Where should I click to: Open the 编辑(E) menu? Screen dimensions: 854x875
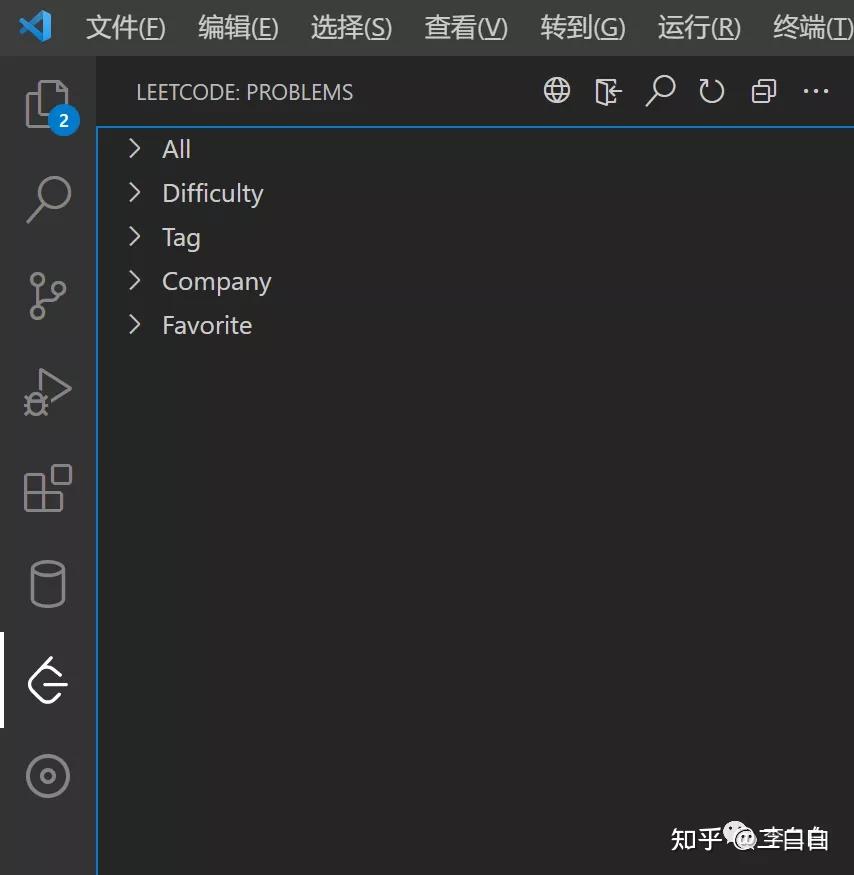point(238,27)
